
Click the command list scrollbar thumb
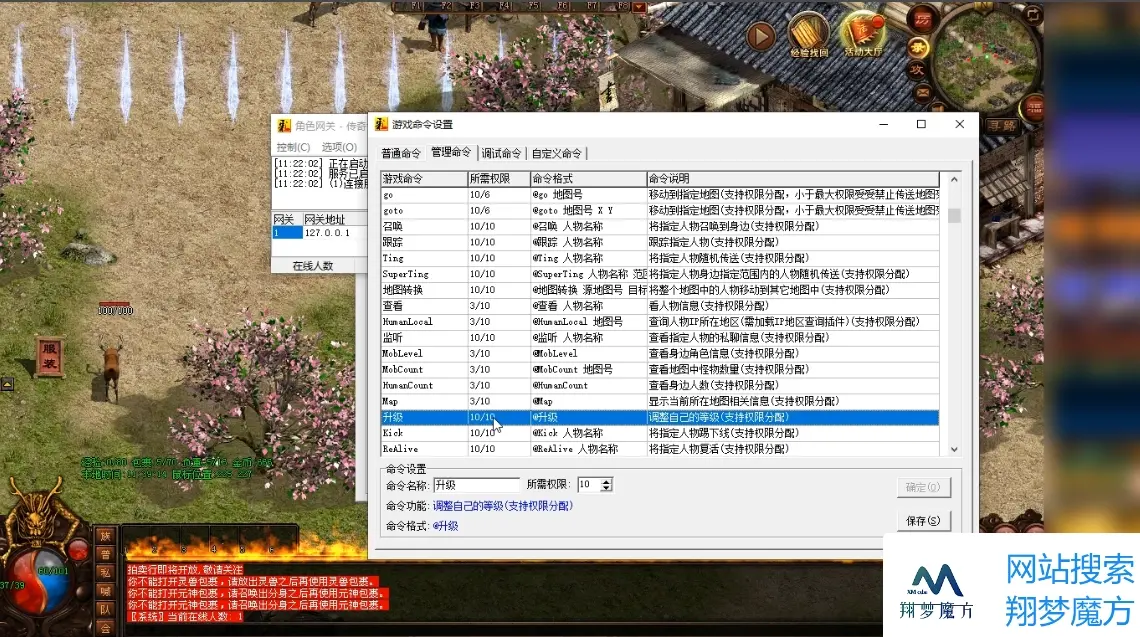click(954, 216)
